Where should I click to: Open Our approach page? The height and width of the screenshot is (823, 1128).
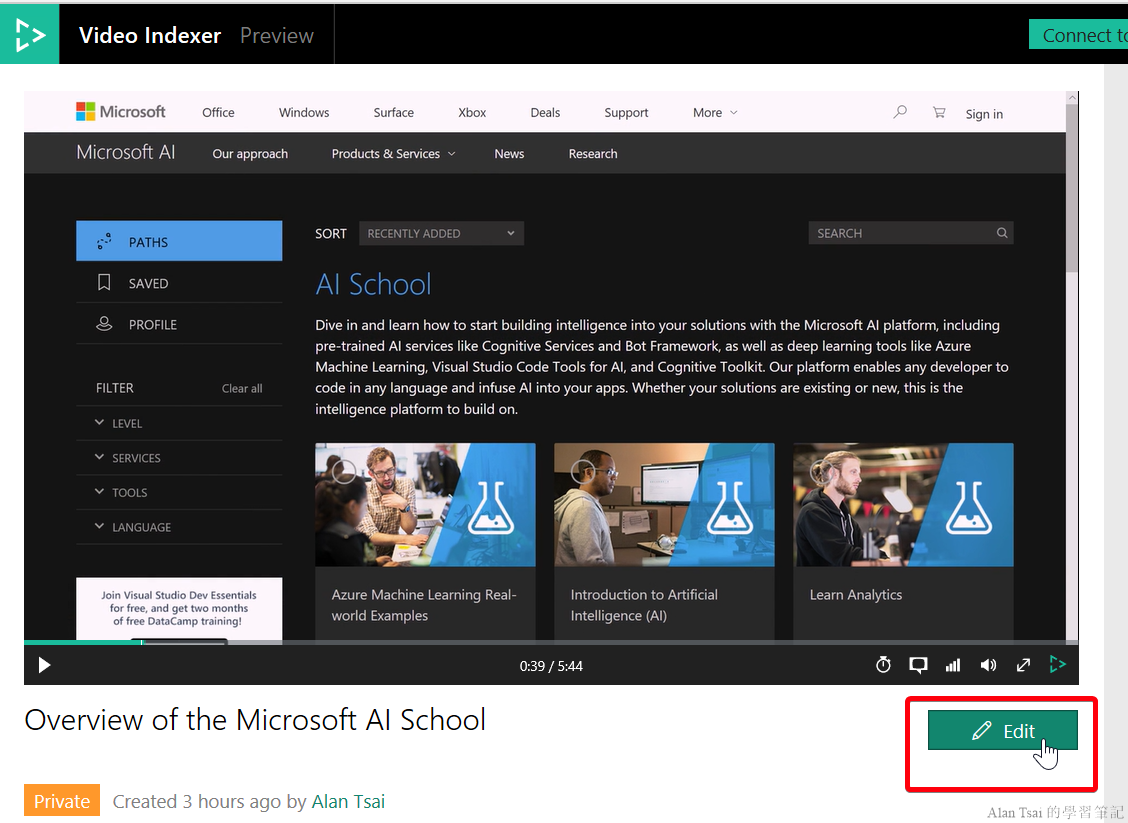[250, 154]
